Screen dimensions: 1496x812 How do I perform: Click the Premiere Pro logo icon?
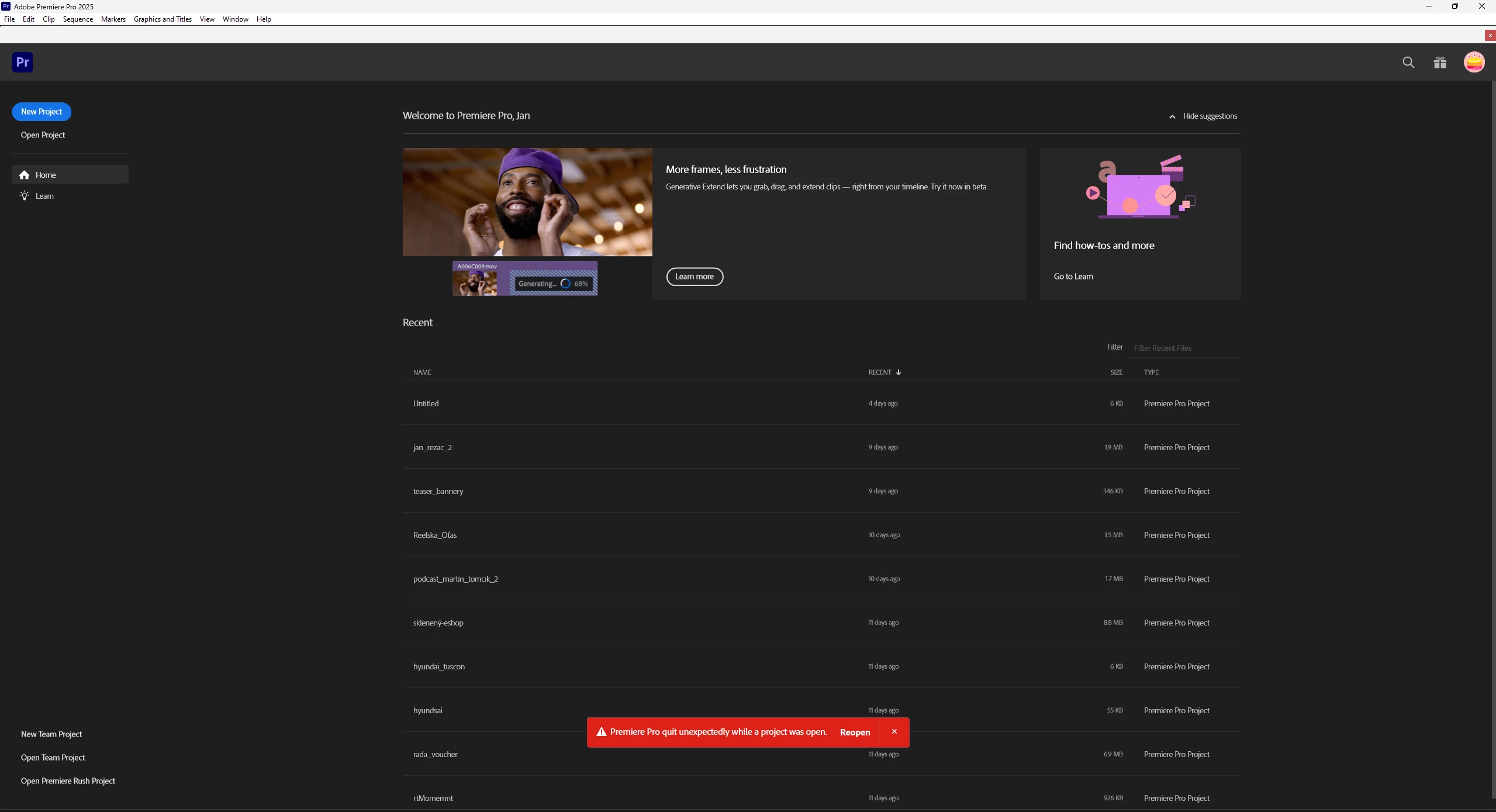click(22, 62)
